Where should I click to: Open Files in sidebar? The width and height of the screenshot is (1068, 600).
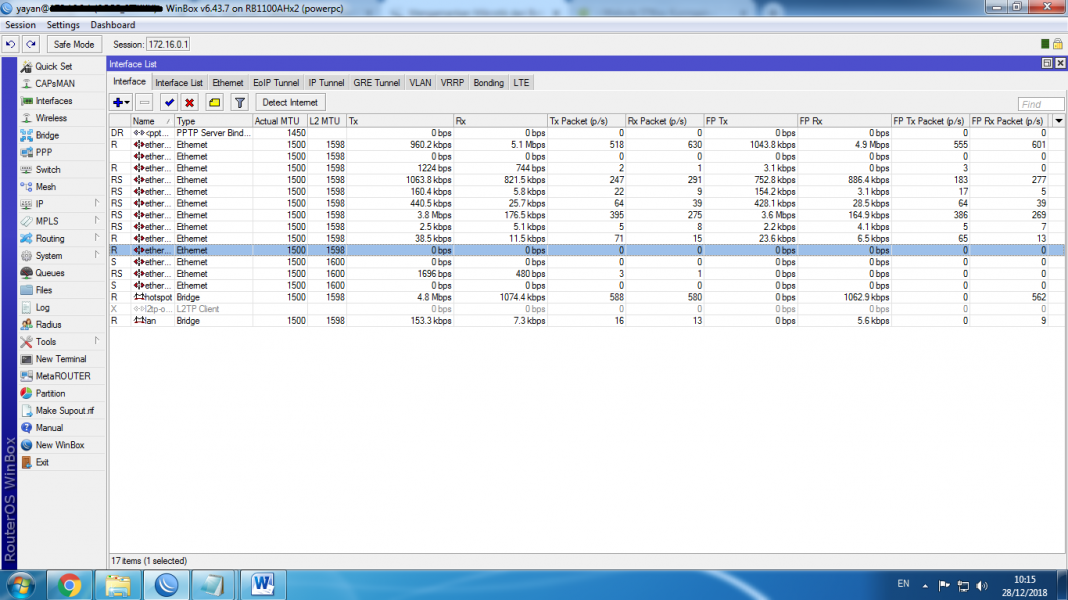(44, 289)
